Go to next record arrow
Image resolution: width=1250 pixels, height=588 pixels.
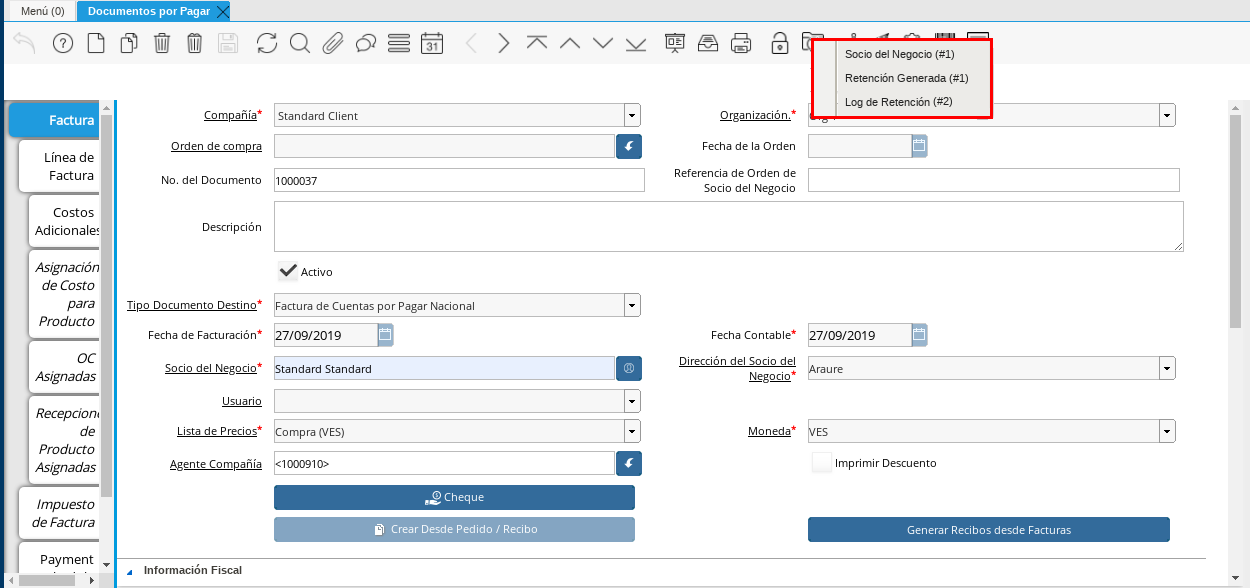504,43
